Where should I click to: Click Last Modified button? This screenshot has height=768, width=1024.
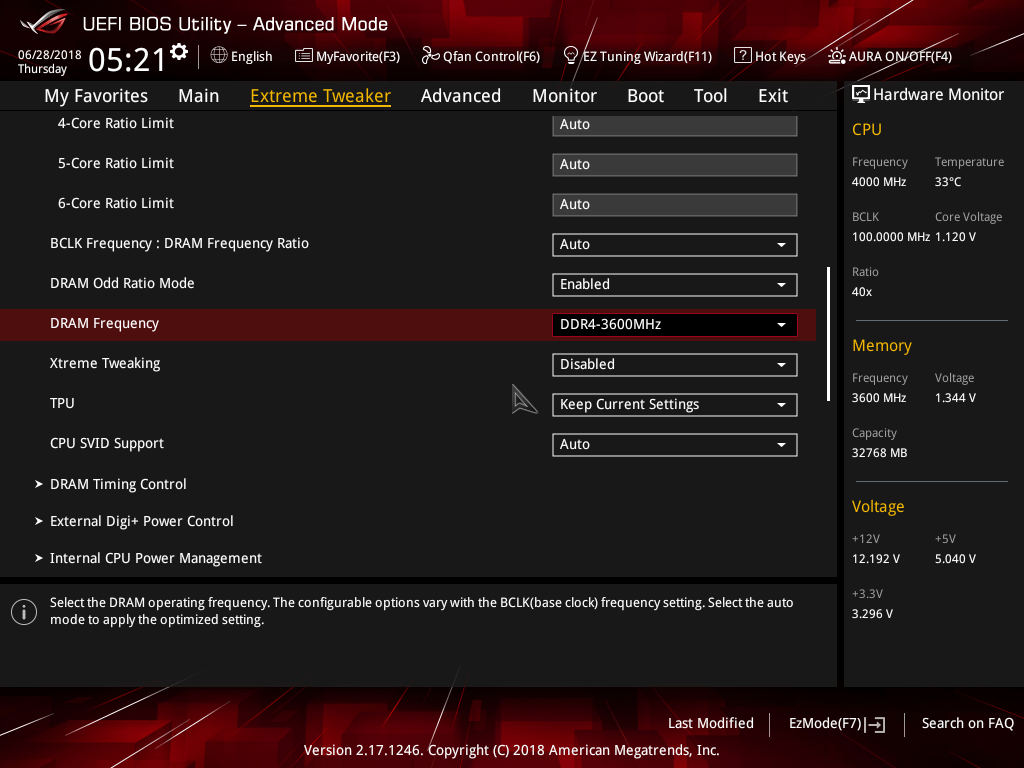pyautogui.click(x=711, y=723)
